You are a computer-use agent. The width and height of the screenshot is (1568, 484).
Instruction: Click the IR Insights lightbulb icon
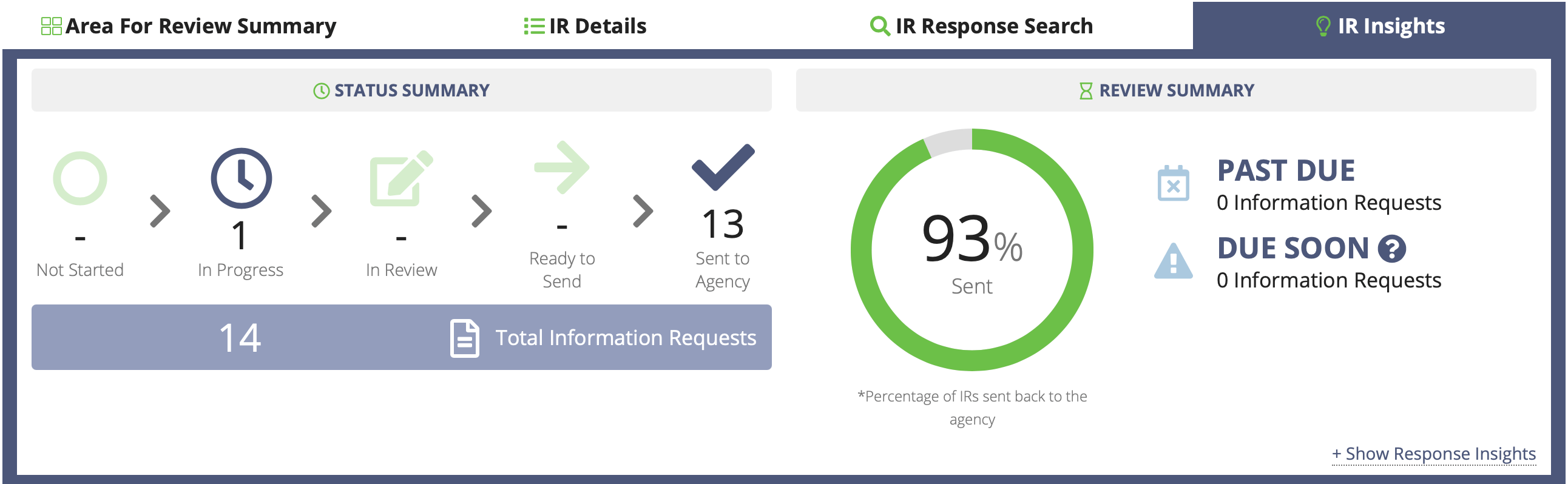[x=1323, y=25]
